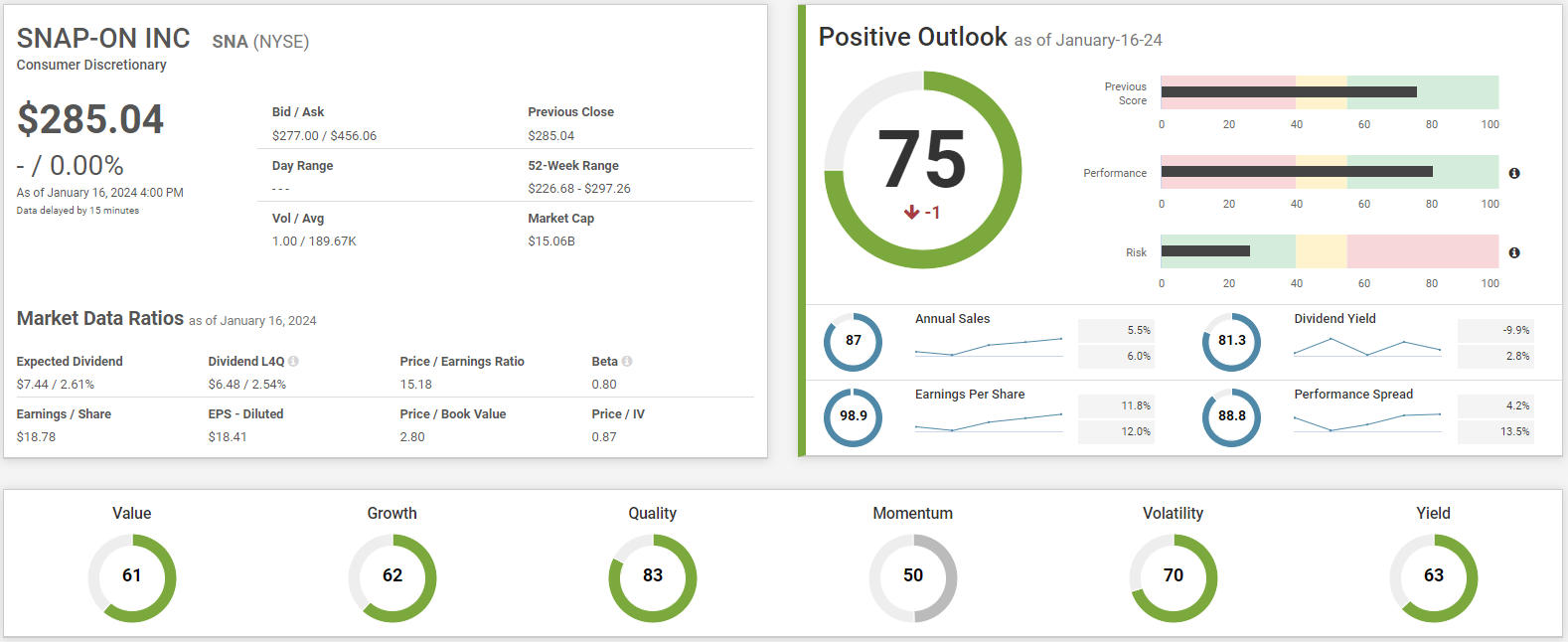Click the Market Data Ratios heading
This screenshot has width=1568, height=642.
tap(100, 318)
